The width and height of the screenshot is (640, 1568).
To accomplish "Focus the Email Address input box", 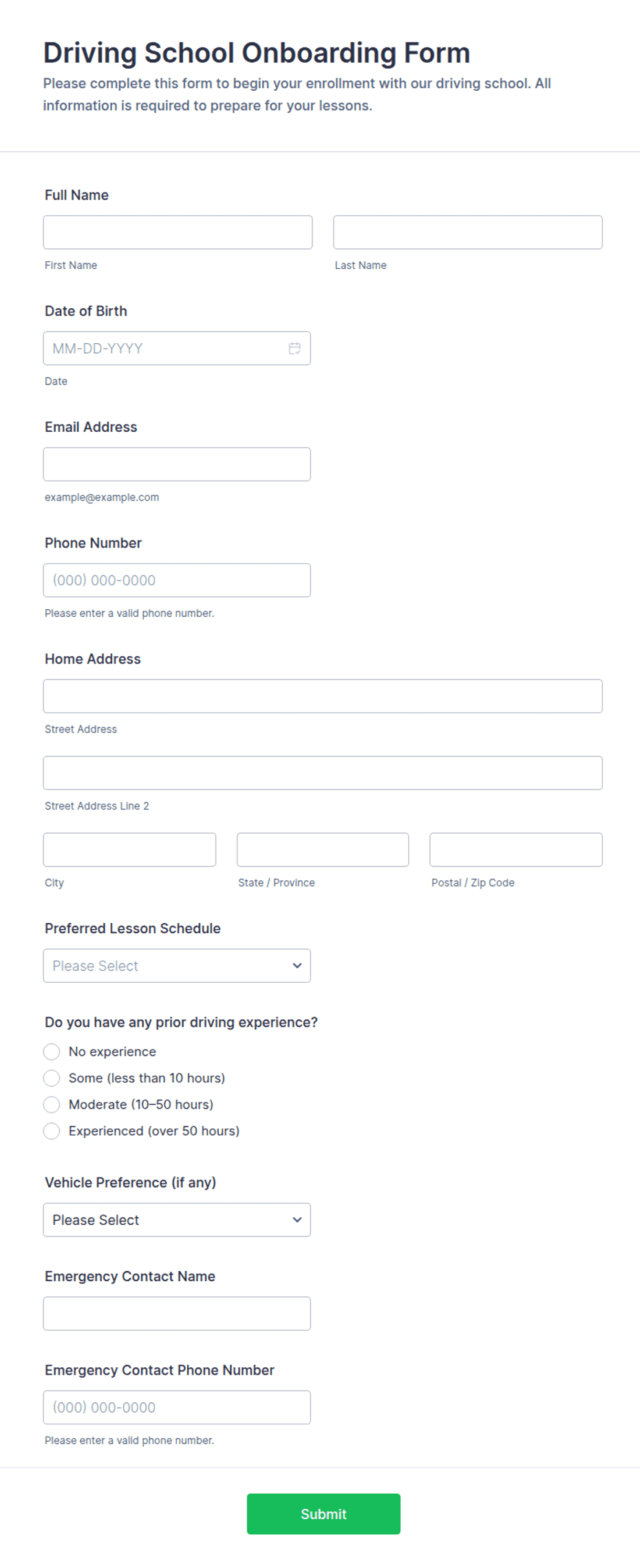I will pyautogui.click(x=177, y=464).
